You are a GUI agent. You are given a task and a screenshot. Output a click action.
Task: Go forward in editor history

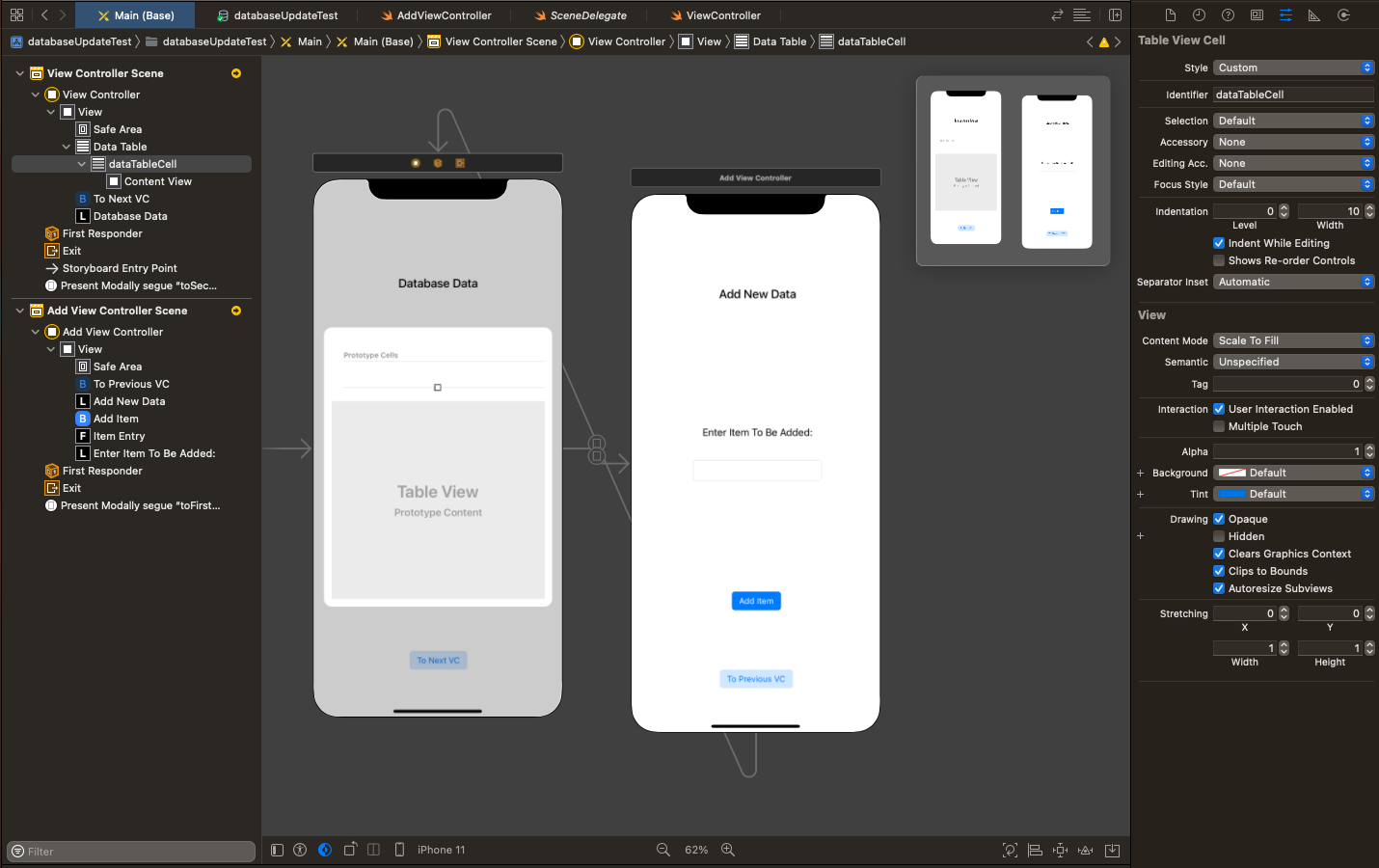63,15
